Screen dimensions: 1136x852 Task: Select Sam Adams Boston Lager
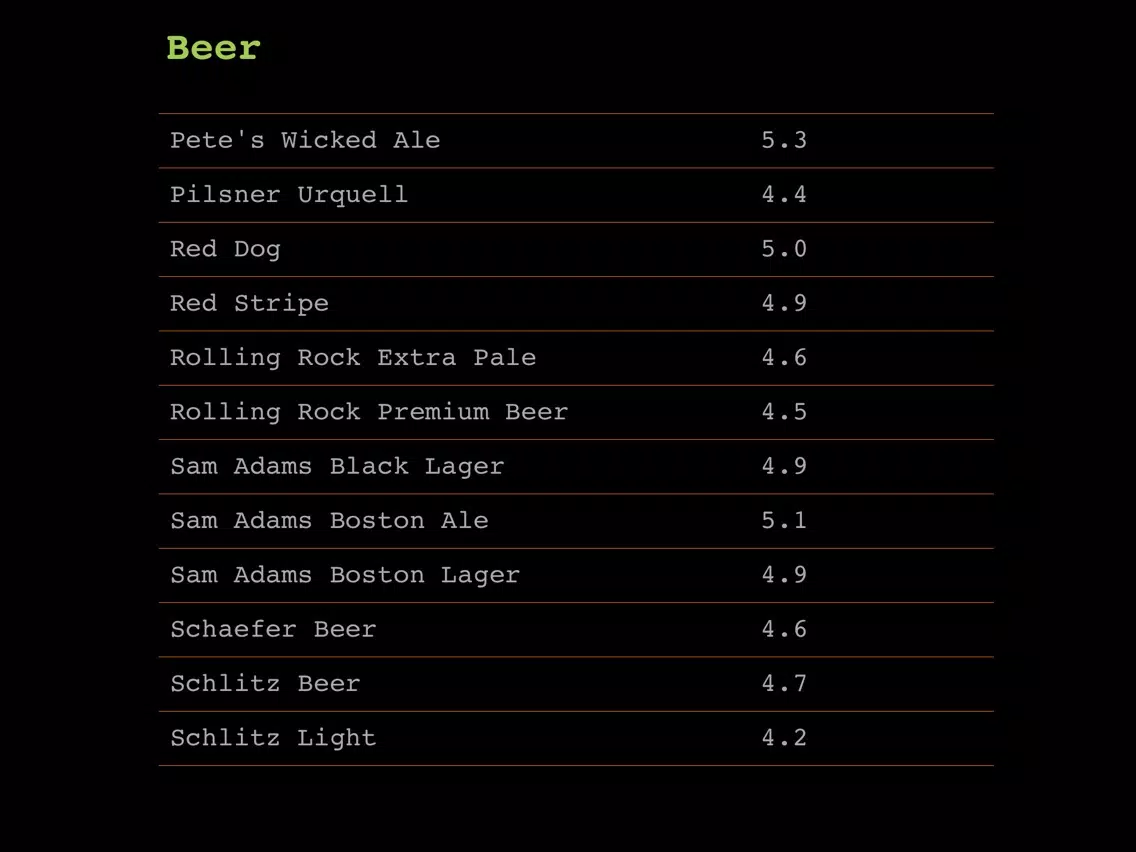[x=576, y=575]
